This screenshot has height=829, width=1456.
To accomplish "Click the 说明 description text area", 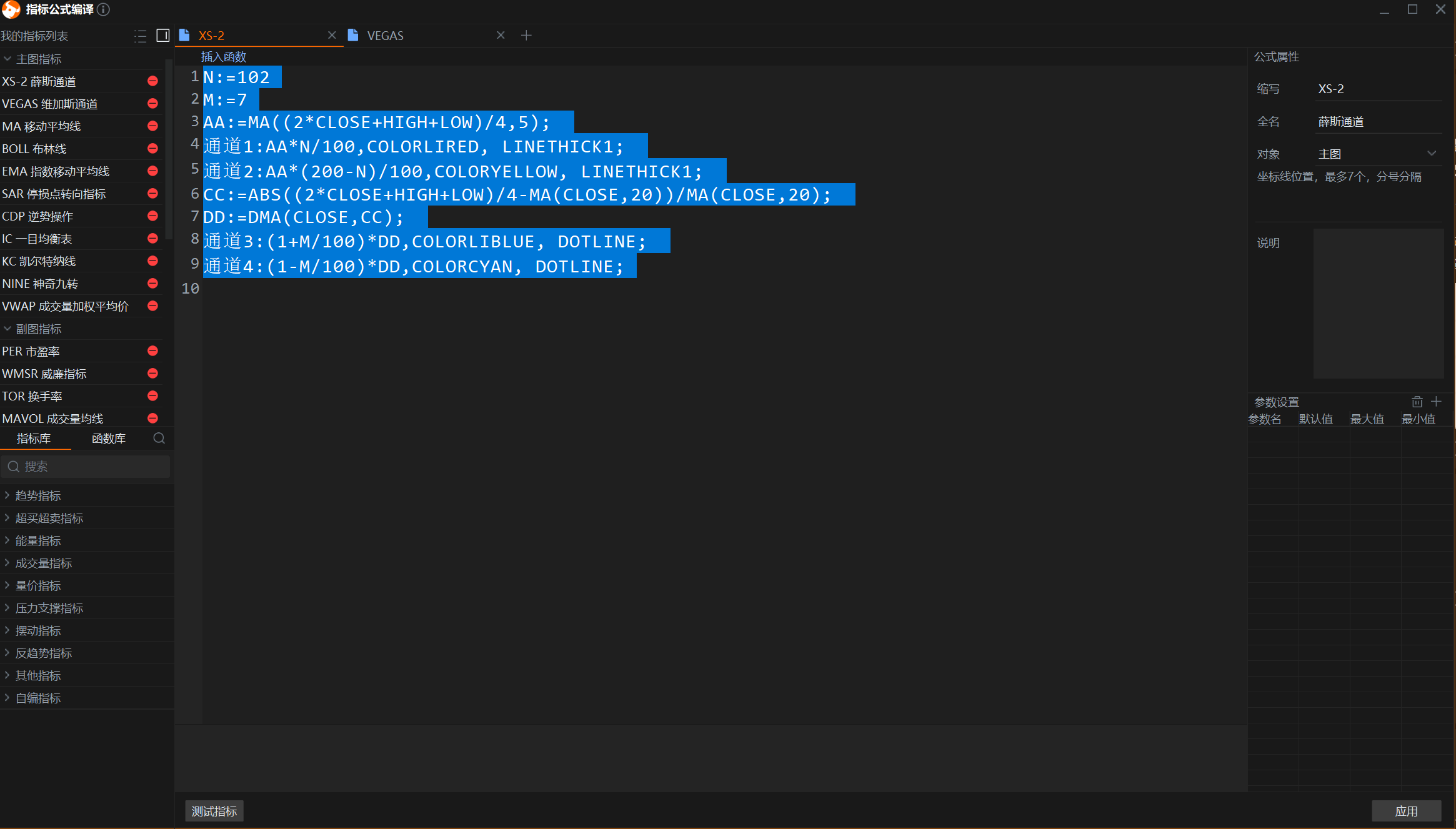I will pyautogui.click(x=1378, y=304).
